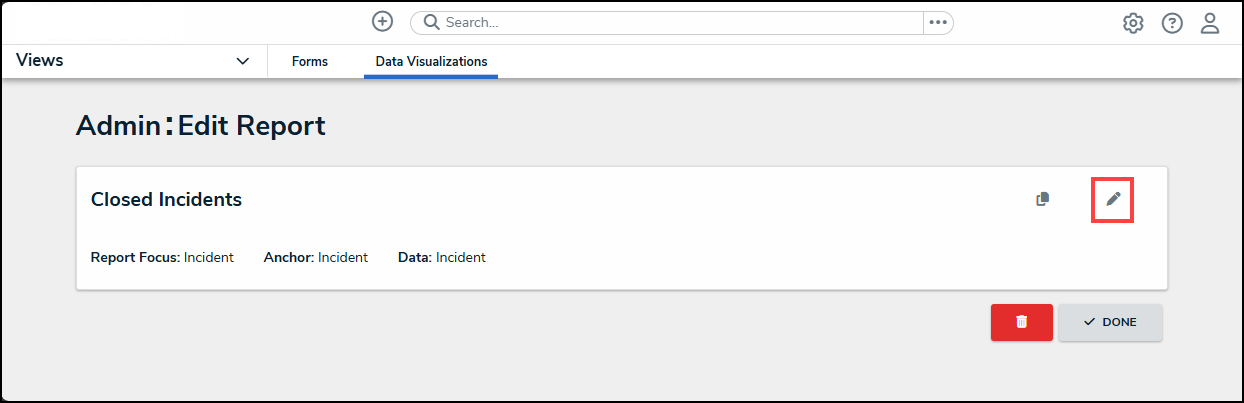Click the trash icon on red button

pos(1021,322)
